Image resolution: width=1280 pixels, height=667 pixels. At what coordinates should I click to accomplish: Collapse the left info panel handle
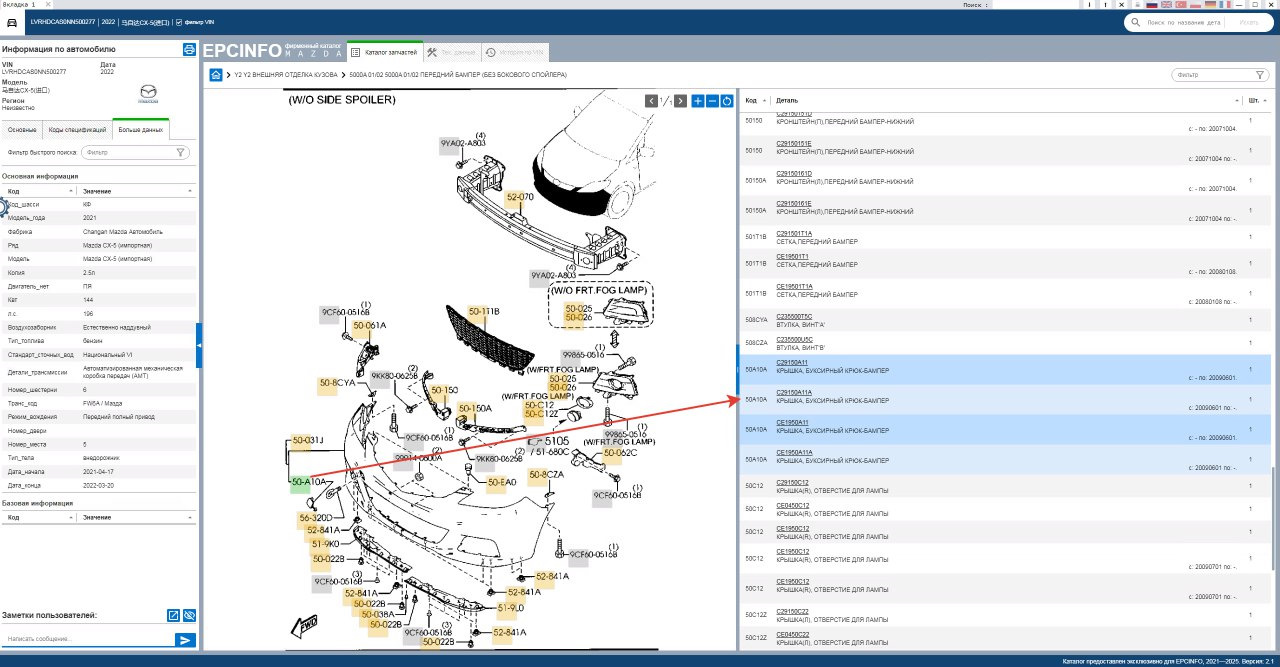(x=198, y=345)
